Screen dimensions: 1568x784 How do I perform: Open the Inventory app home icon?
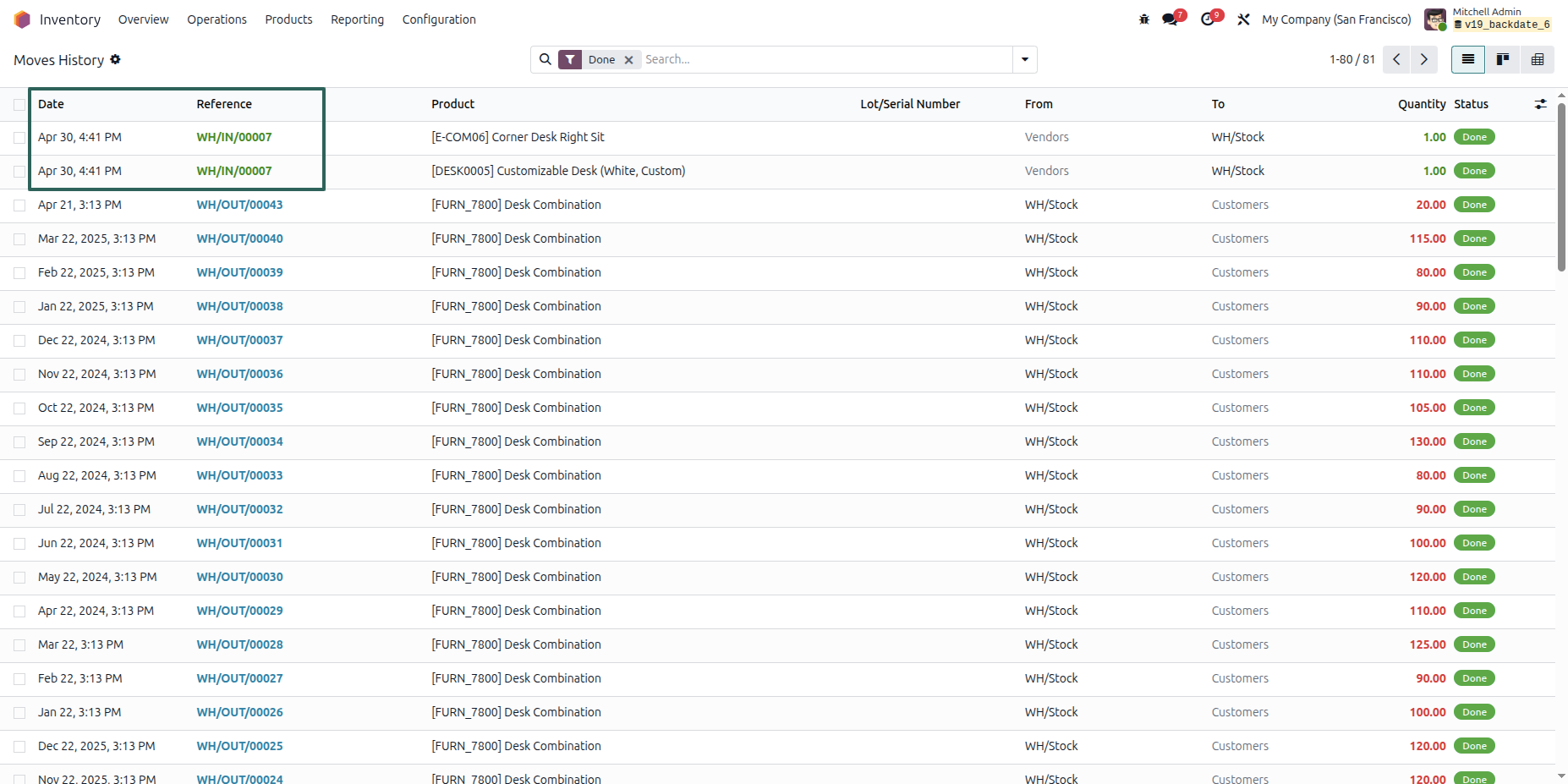pyautogui.click(x=22, y=19)
